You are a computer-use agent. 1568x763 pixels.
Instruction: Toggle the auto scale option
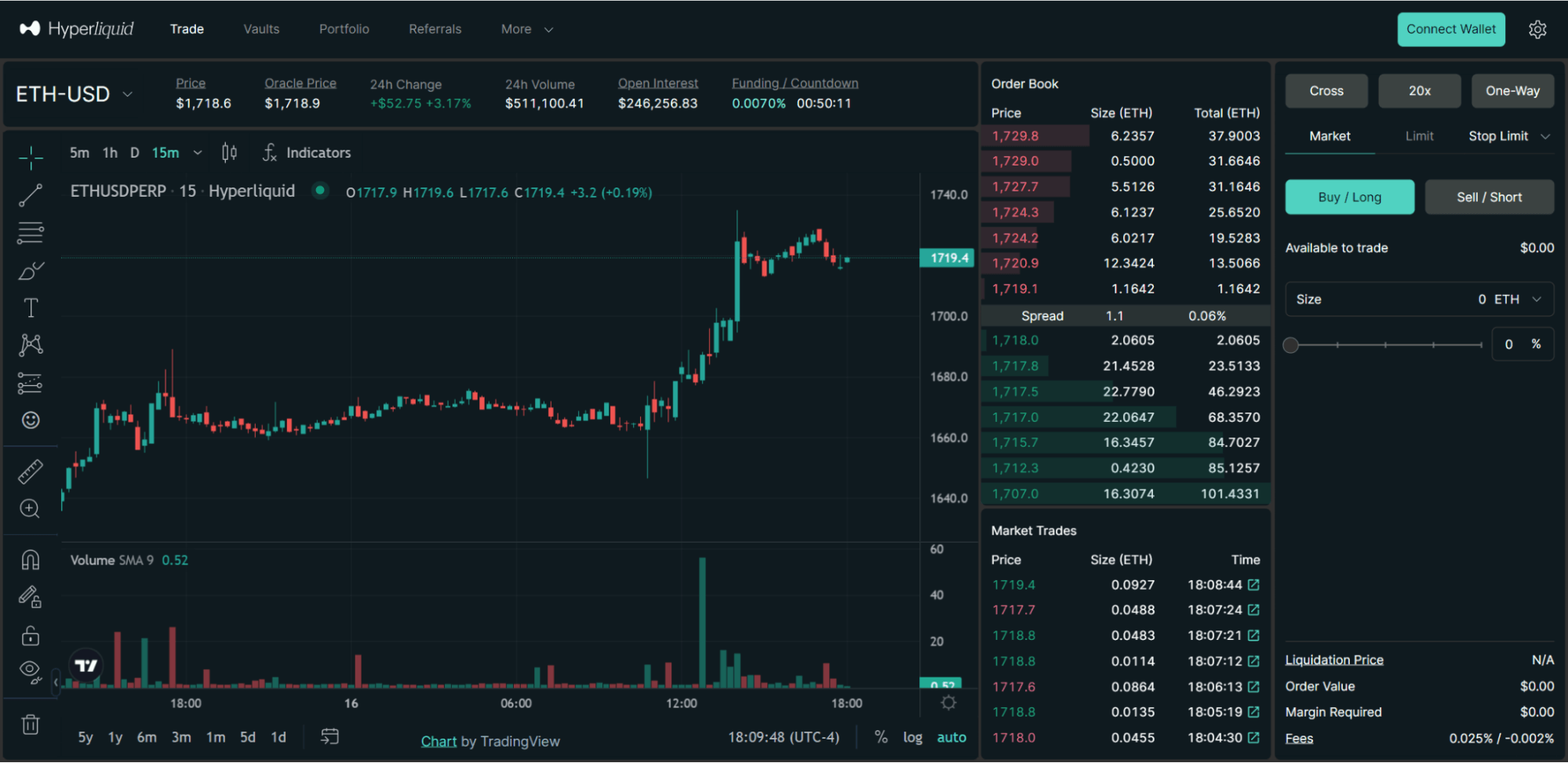pos(951,737)
